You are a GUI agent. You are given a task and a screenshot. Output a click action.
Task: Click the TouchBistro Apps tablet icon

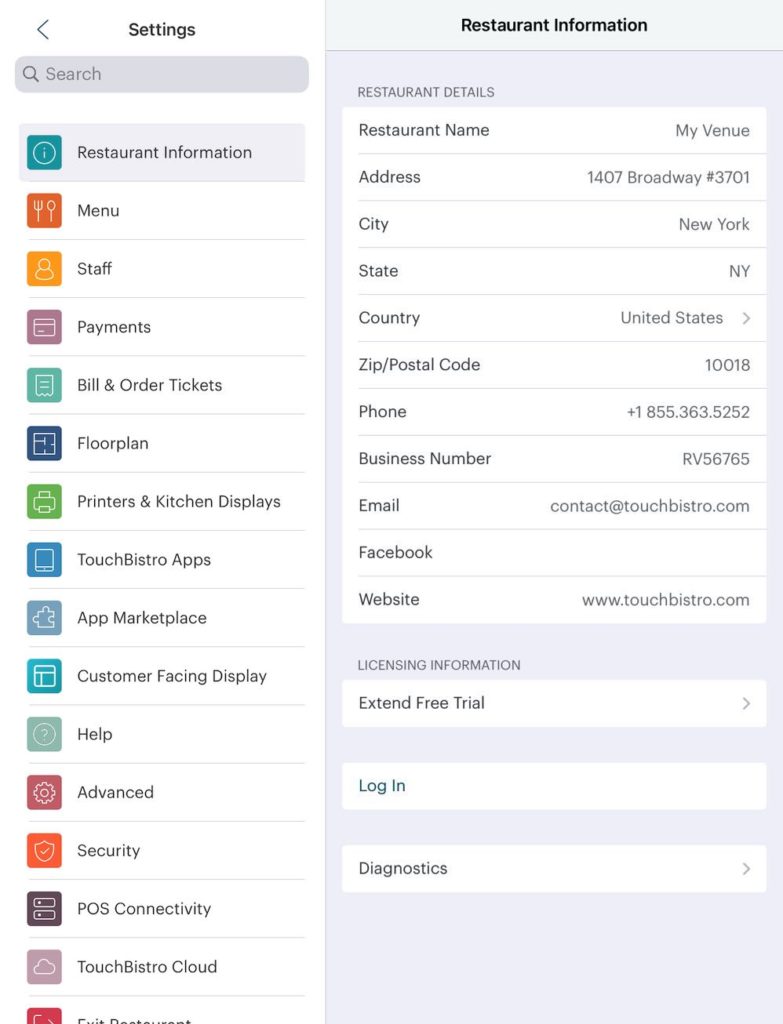click(x=44, y=560)
